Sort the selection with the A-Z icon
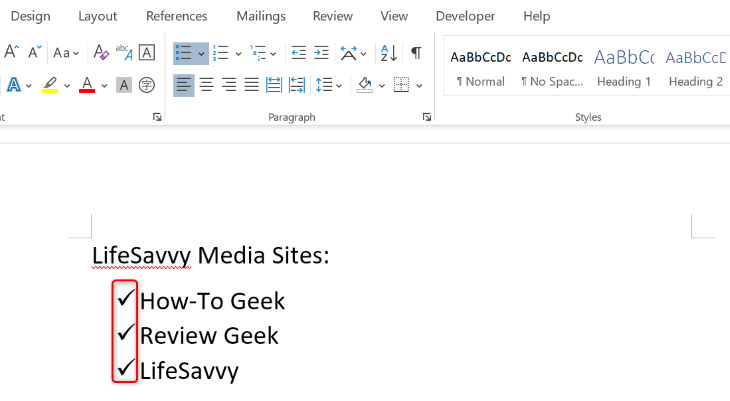 (x=389, y=53)
